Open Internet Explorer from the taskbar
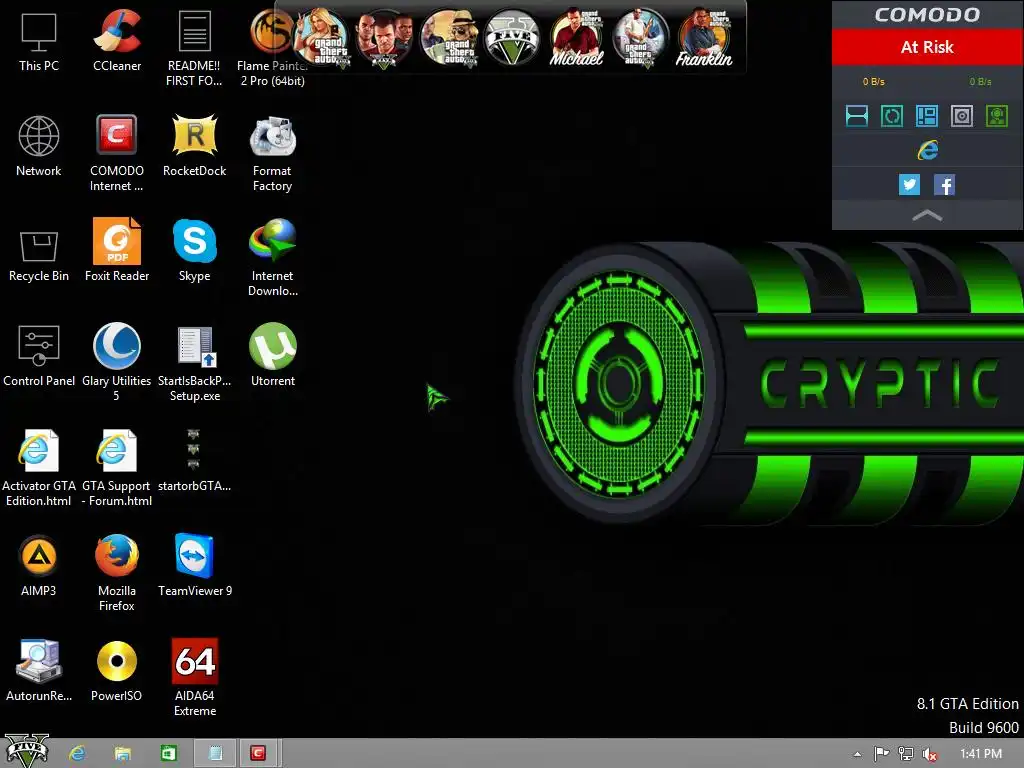The image size is (1024, 768). 77,754
